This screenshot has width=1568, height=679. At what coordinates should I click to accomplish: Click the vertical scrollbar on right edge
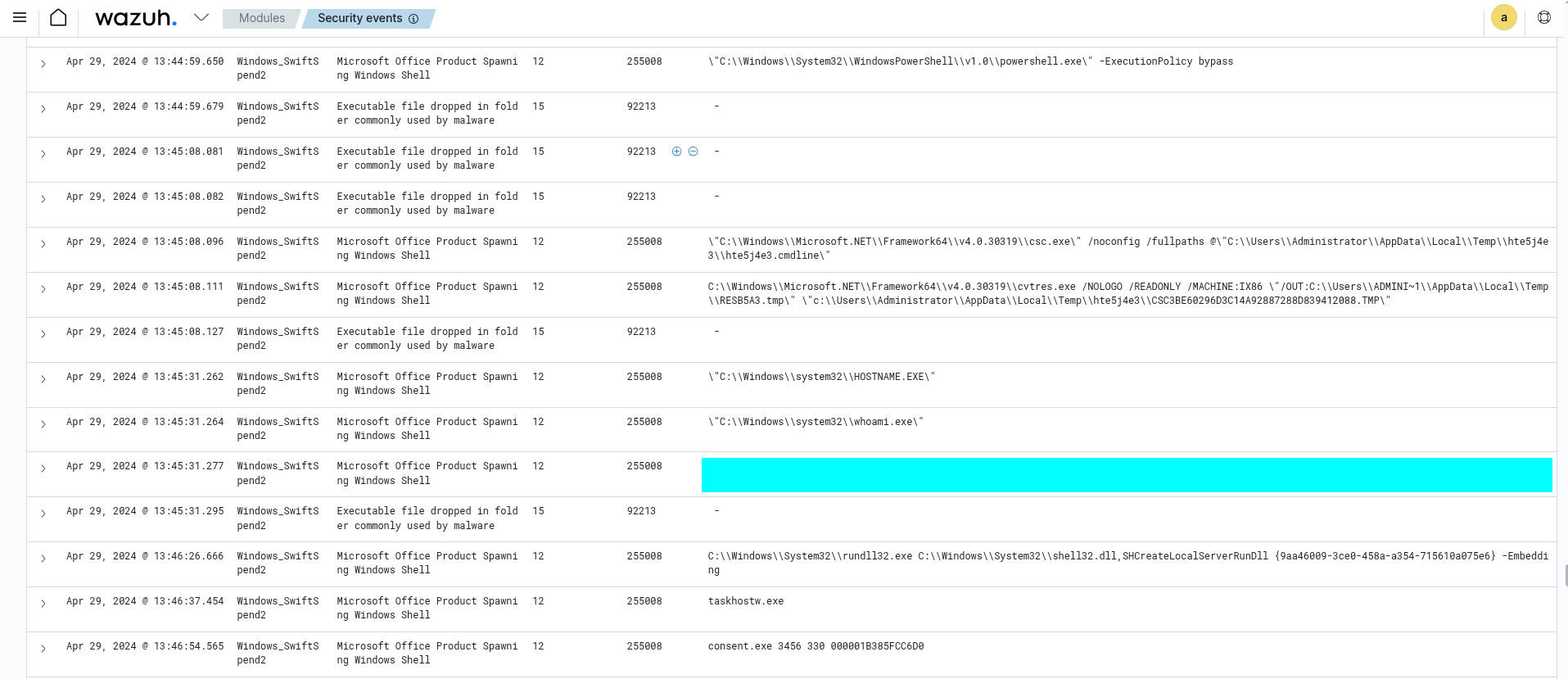pos(1565,575)
